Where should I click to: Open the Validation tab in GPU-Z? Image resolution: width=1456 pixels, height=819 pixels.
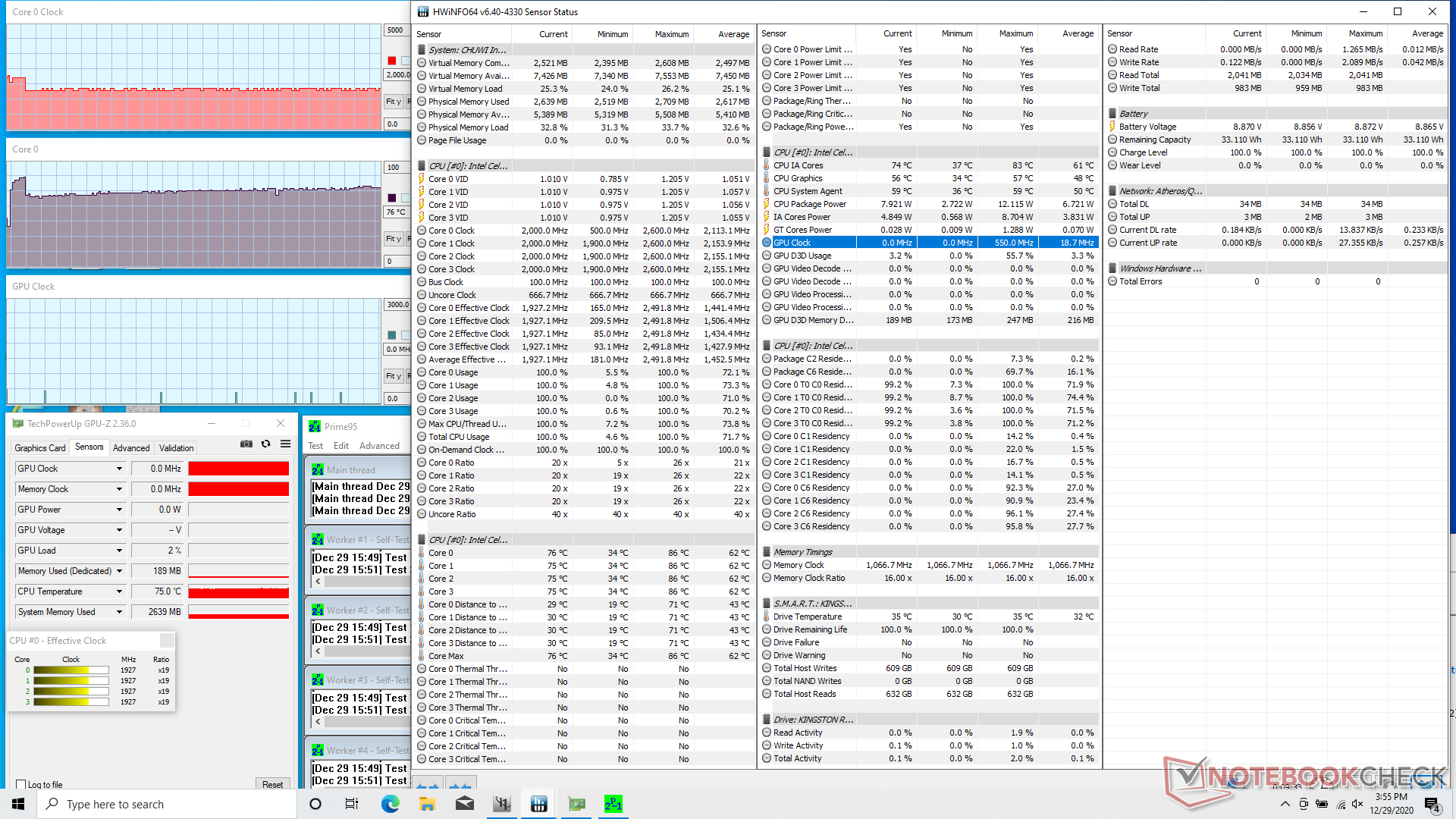point(176,448)
